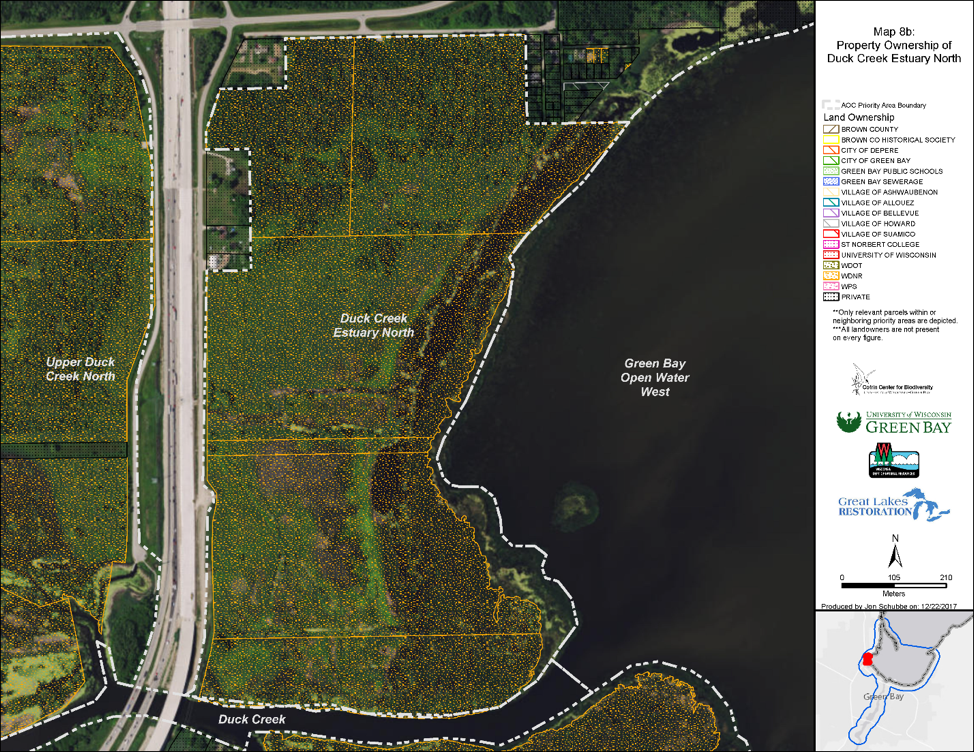Screen dimensions: 974x752
Task: Click the Wisconsin Coastal Management Program logo
Action: pyautogui.click(x=894, y=458)
